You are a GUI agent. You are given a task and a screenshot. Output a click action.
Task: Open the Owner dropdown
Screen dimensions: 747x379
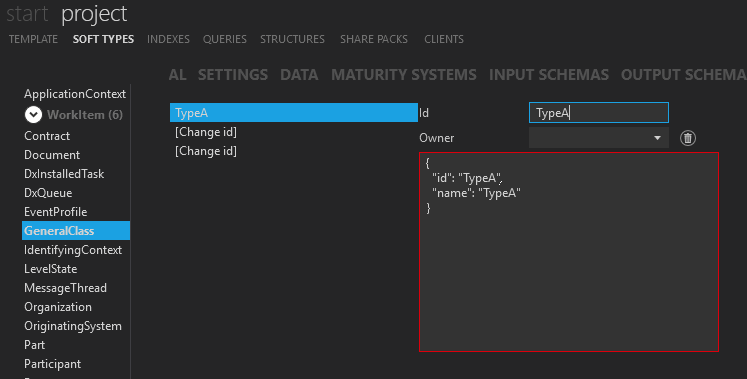tap(599, 138)
